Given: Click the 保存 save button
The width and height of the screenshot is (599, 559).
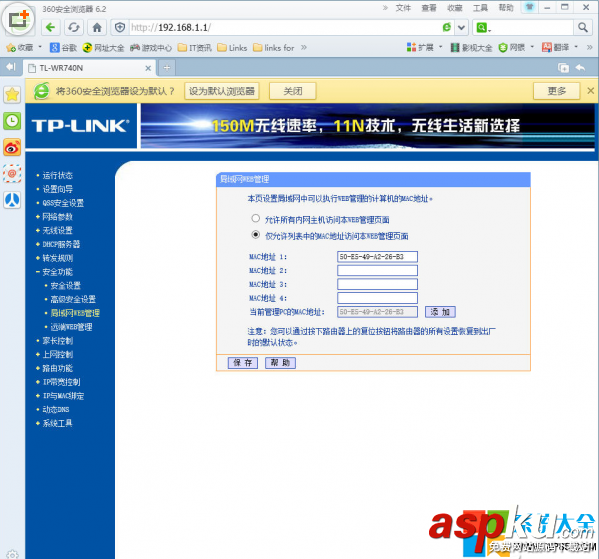Looking at the screenshot, I should pos(243,363).
